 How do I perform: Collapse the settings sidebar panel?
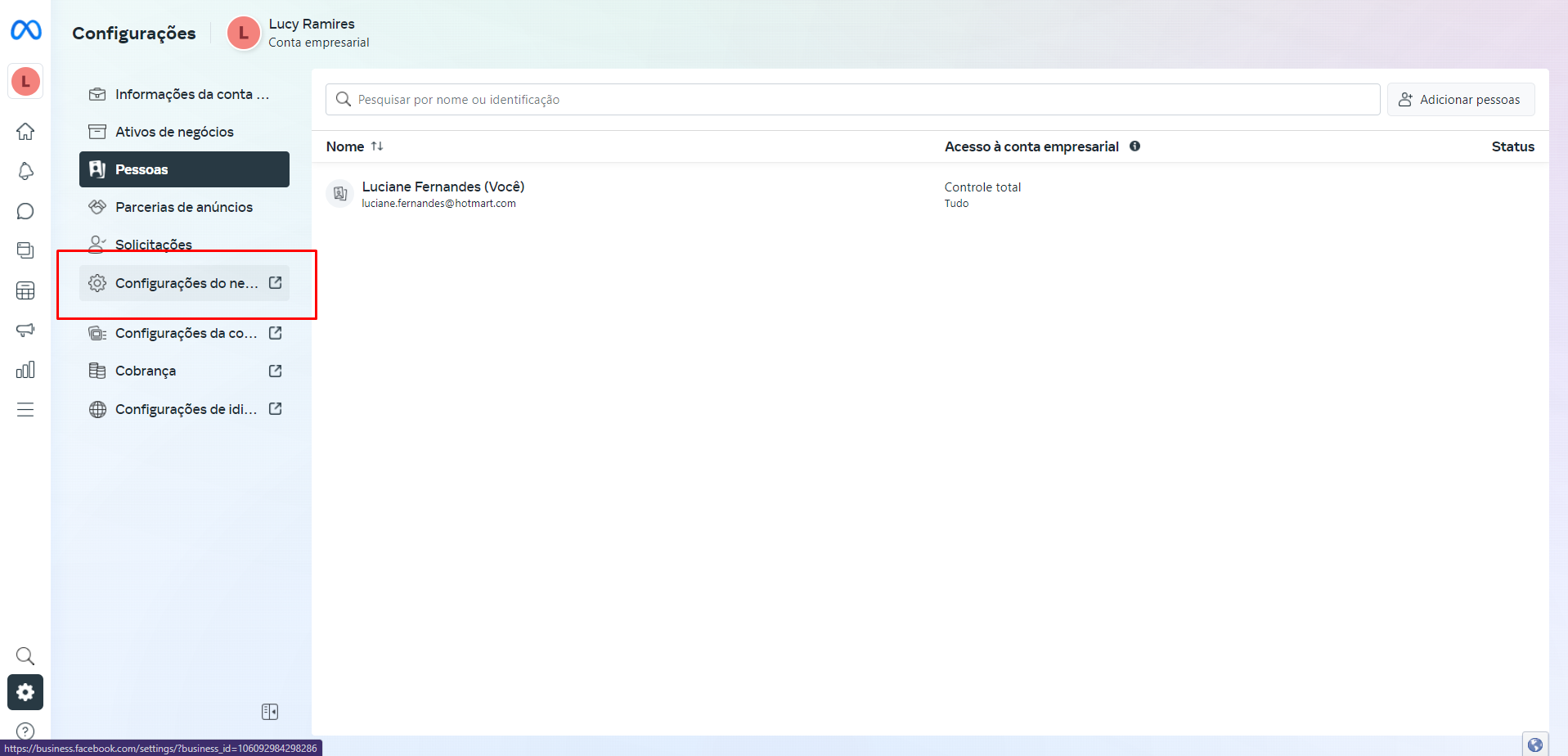[270, 712]
